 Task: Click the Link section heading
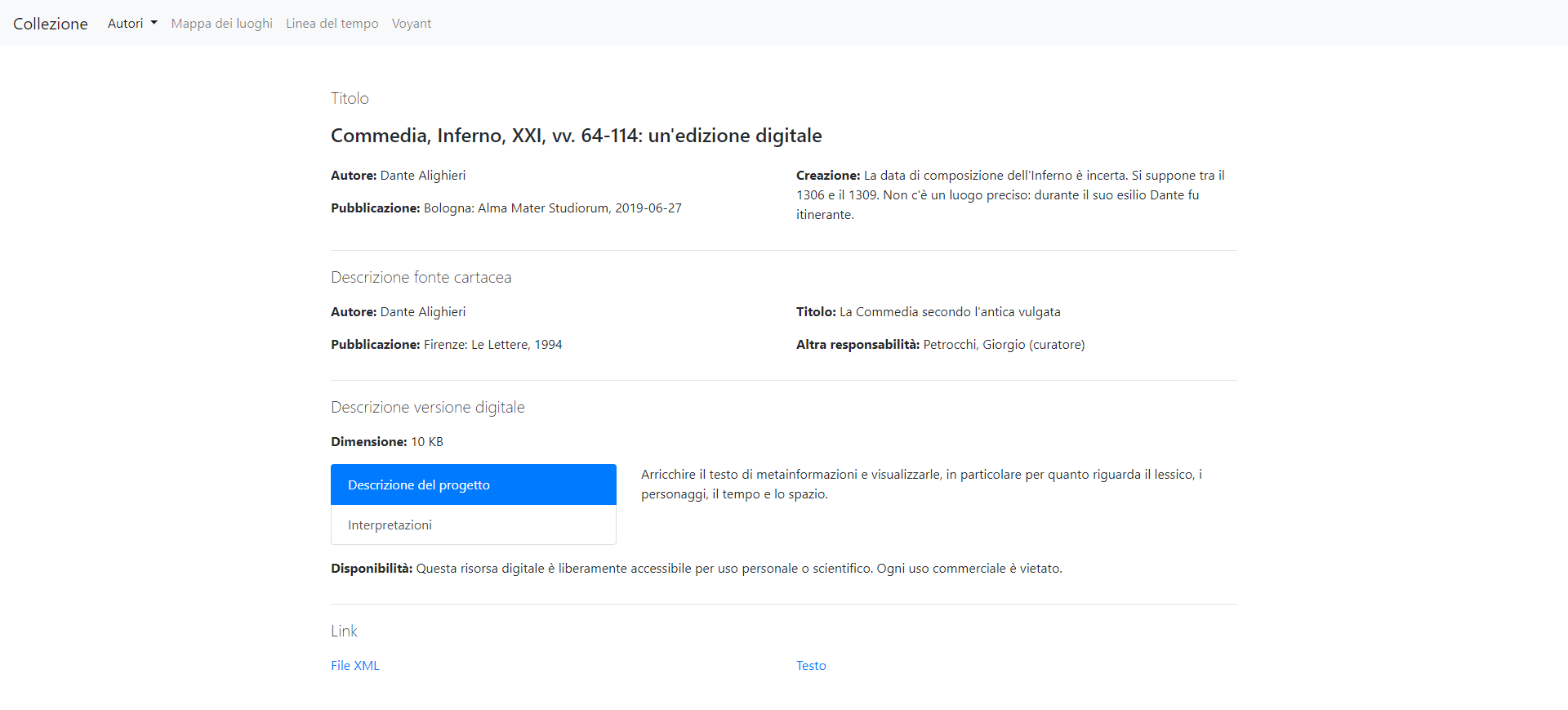click(344, 631)
